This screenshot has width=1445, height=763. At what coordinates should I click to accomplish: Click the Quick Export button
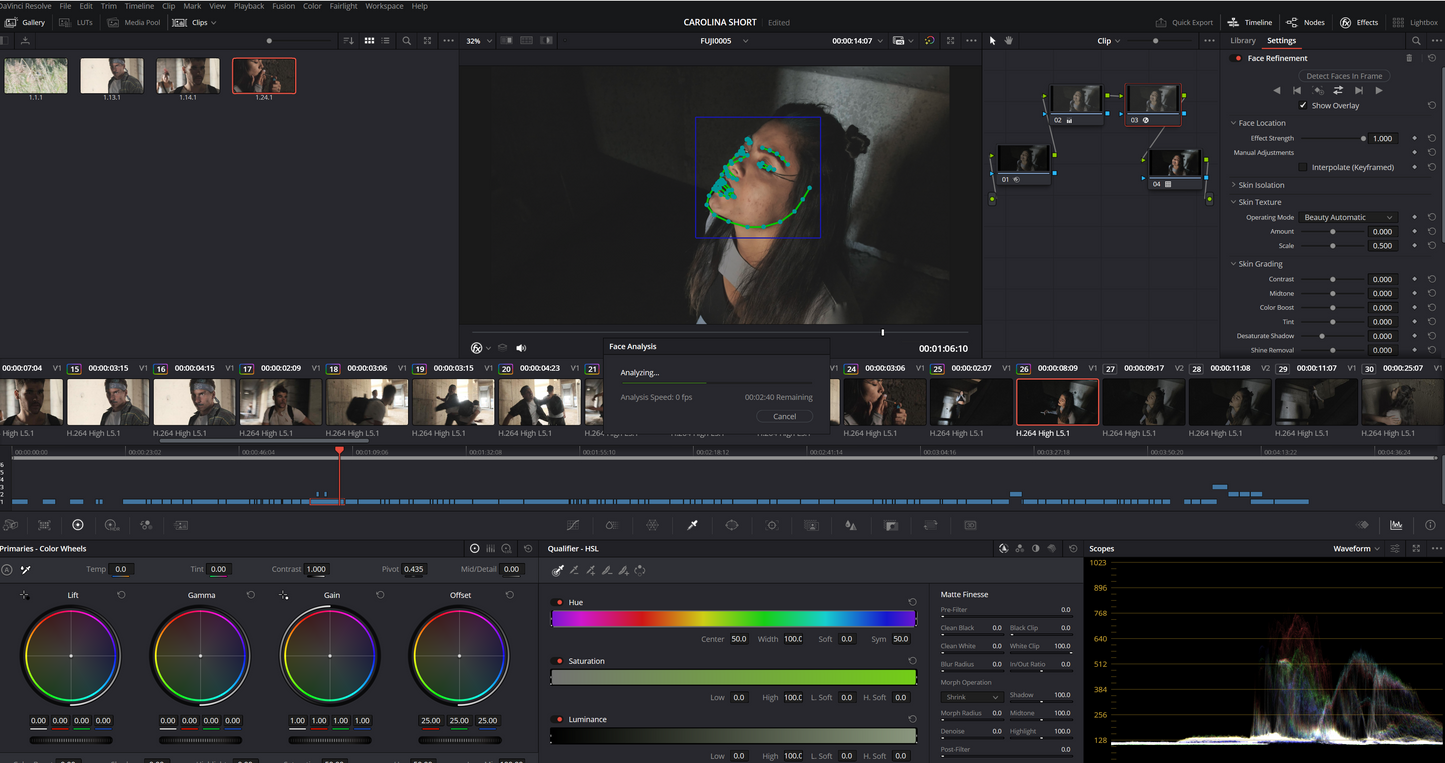(x=1184, y=22)
